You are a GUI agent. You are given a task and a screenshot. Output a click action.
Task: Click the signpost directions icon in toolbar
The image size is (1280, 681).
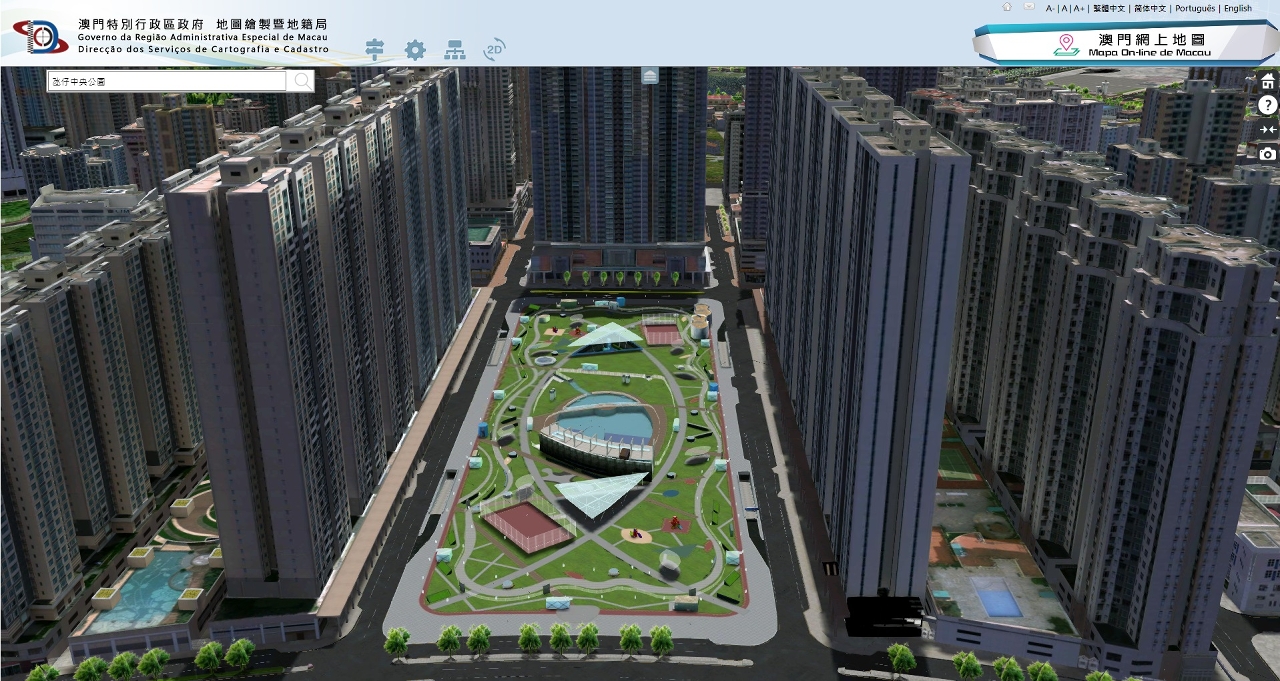click(375, 49)
